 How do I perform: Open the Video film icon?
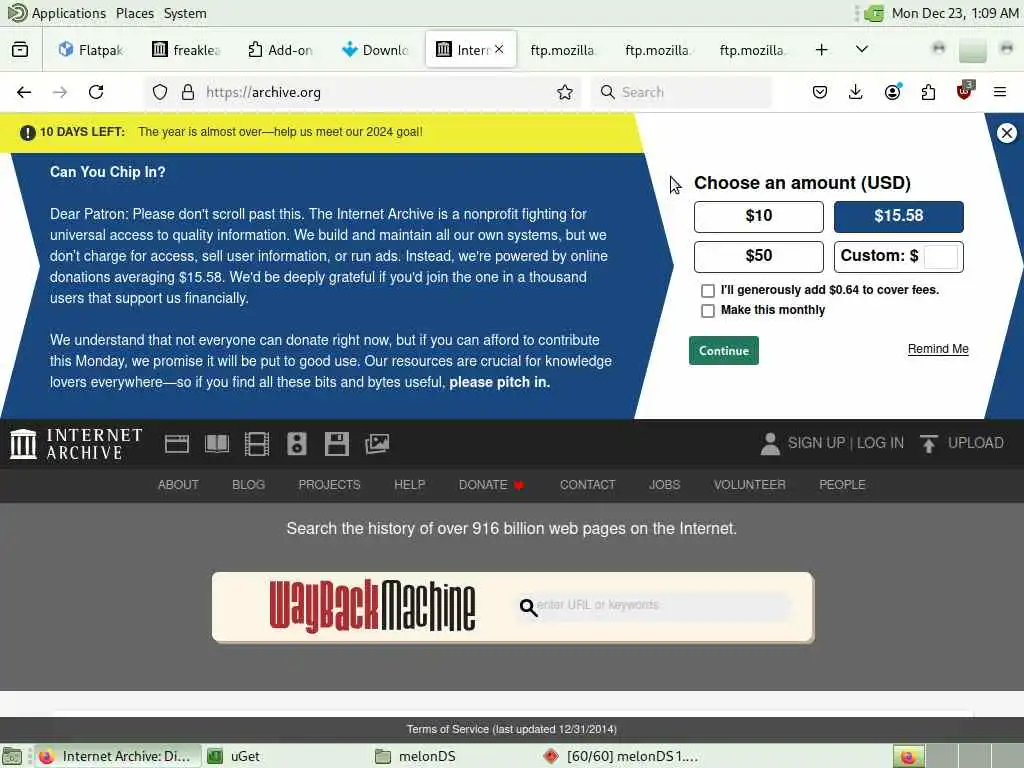[257, 444]
